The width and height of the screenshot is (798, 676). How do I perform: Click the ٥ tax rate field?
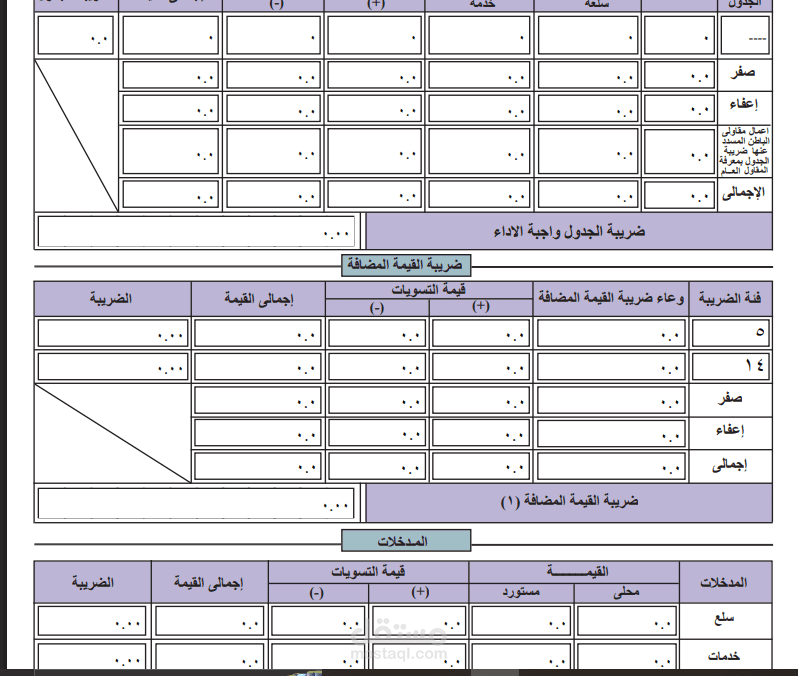click(x=731, y=333)
